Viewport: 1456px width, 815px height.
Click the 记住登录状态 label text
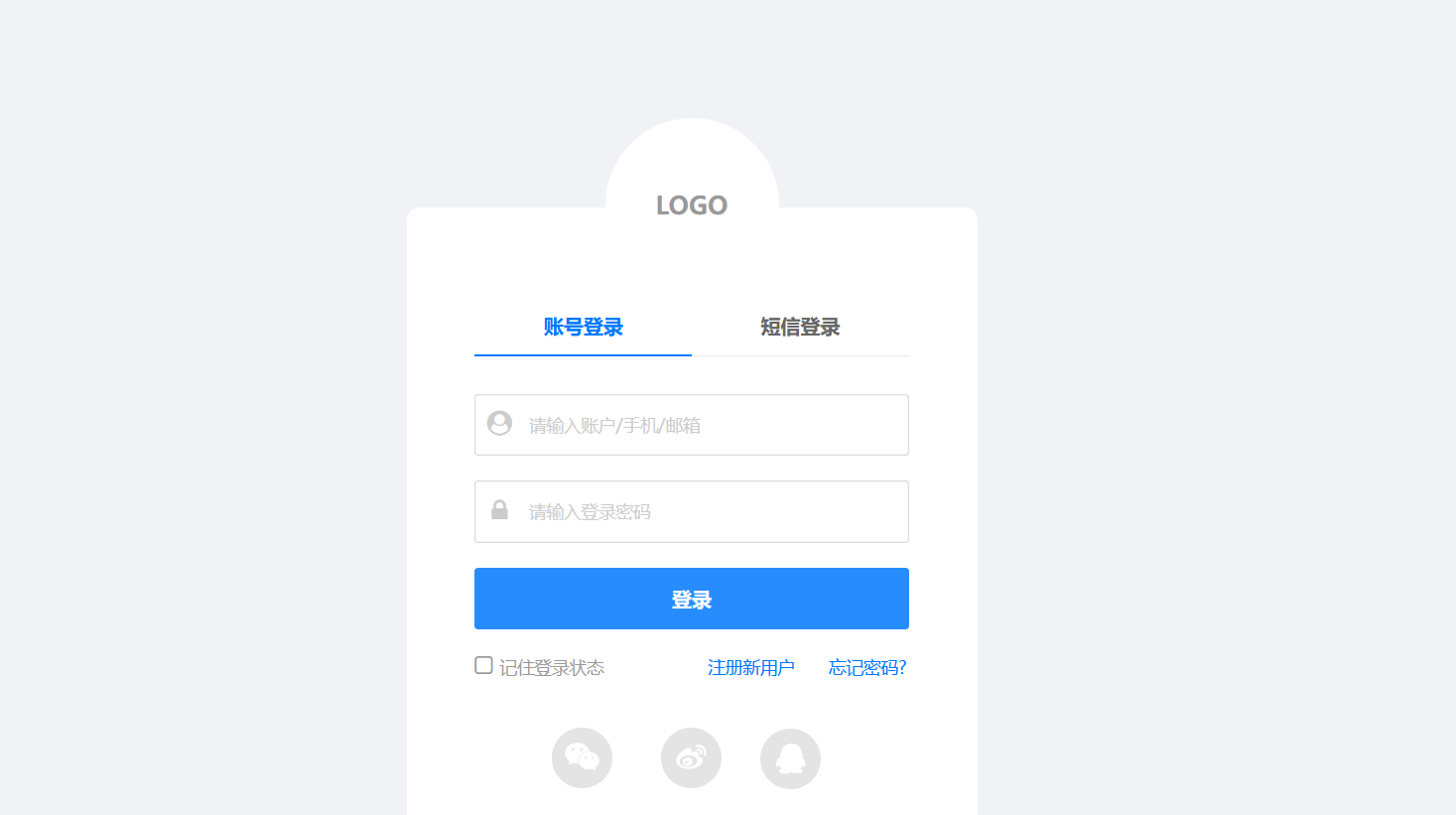(552, 668)
